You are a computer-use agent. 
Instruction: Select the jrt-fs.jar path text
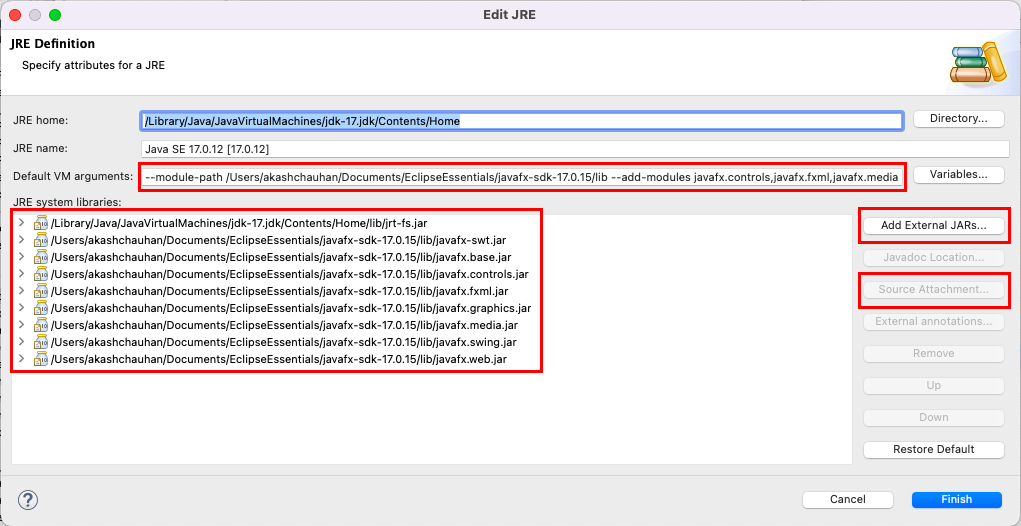[x=238, y=223]
